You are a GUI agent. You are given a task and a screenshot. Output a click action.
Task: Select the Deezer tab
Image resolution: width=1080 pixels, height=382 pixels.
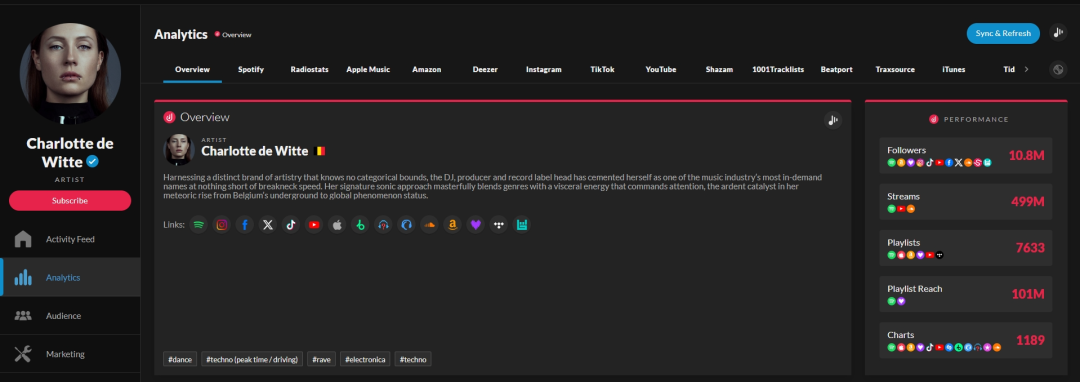point(485,70)
